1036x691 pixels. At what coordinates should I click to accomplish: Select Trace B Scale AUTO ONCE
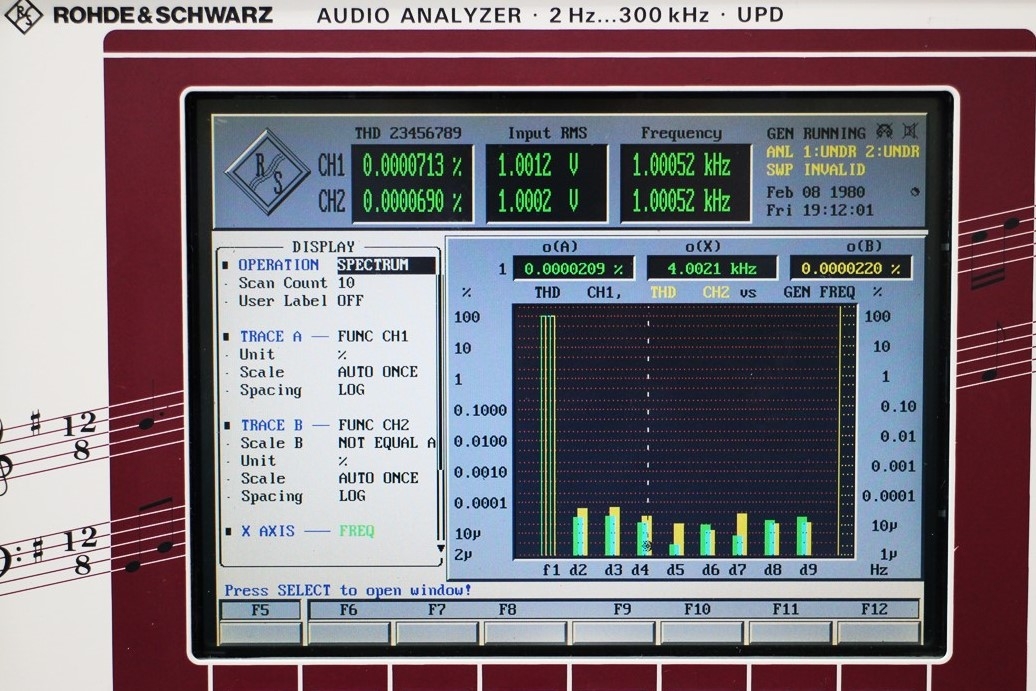click(379, 478)
